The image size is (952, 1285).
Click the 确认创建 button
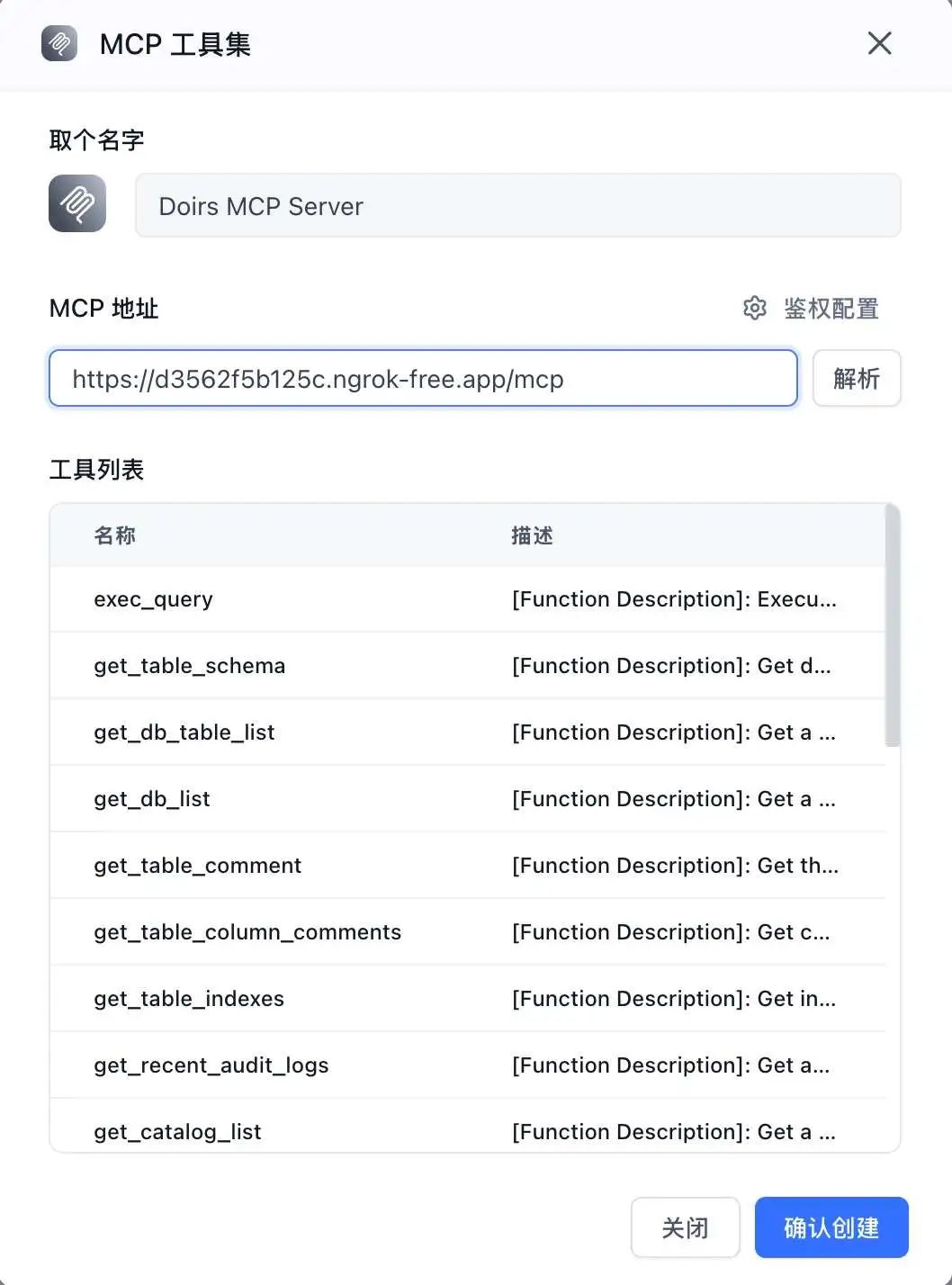point(831,1227)
